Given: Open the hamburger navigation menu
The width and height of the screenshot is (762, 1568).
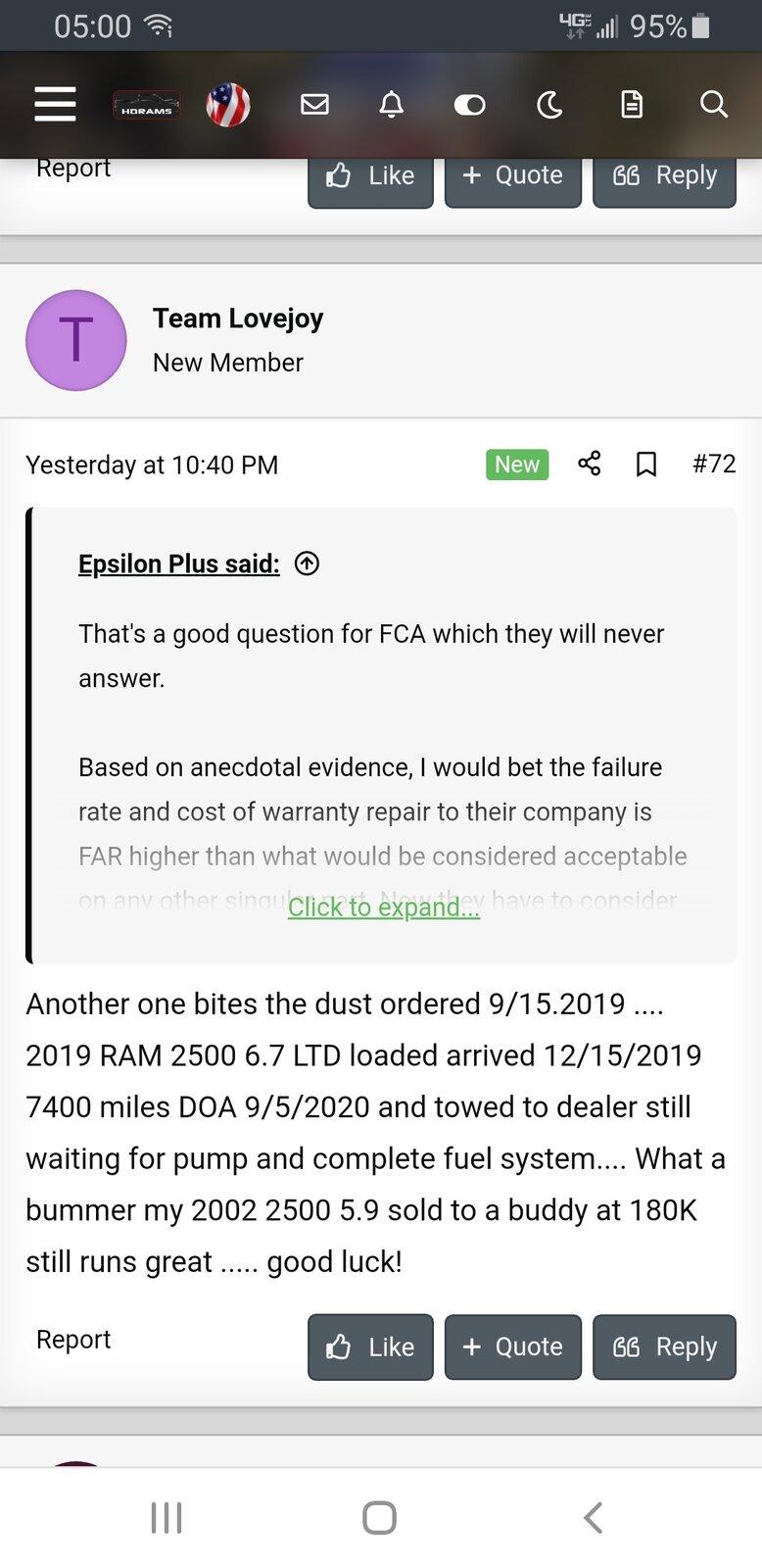Looking at the screenshot, I should click(x=55, y=104).
